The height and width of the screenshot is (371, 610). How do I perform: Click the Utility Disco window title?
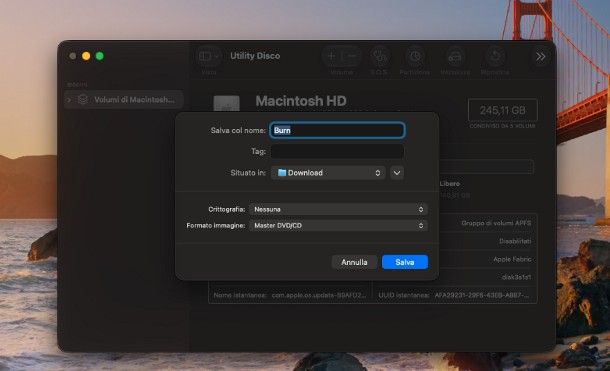coord(255,56)
